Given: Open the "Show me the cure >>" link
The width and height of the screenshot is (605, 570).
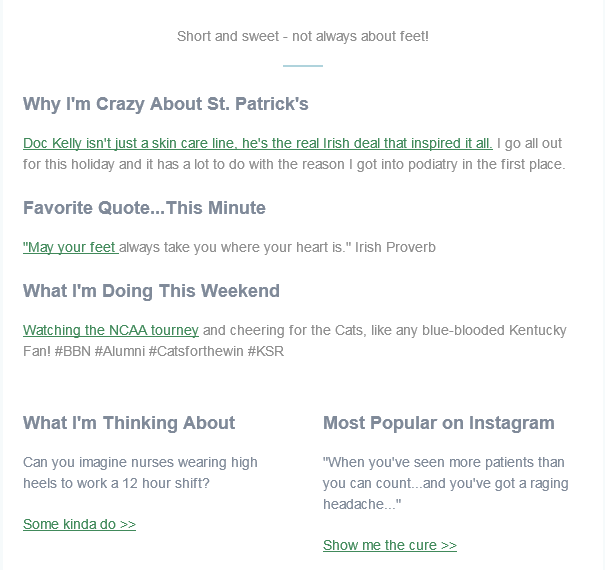Looking at the screenshot, I should click(x=390, y=545).
